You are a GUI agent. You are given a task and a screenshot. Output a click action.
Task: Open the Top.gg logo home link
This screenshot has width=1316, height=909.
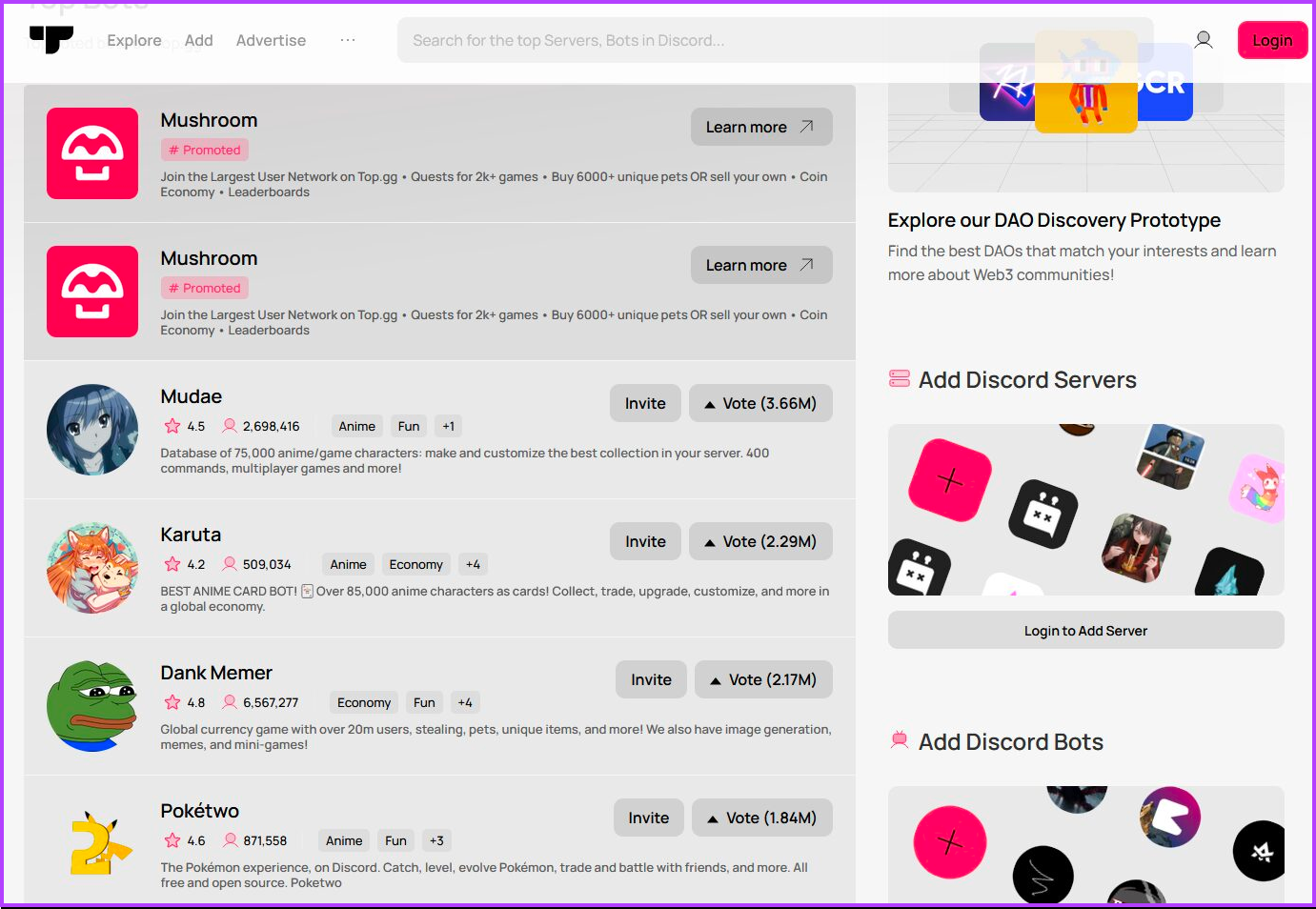click(51, 39)
